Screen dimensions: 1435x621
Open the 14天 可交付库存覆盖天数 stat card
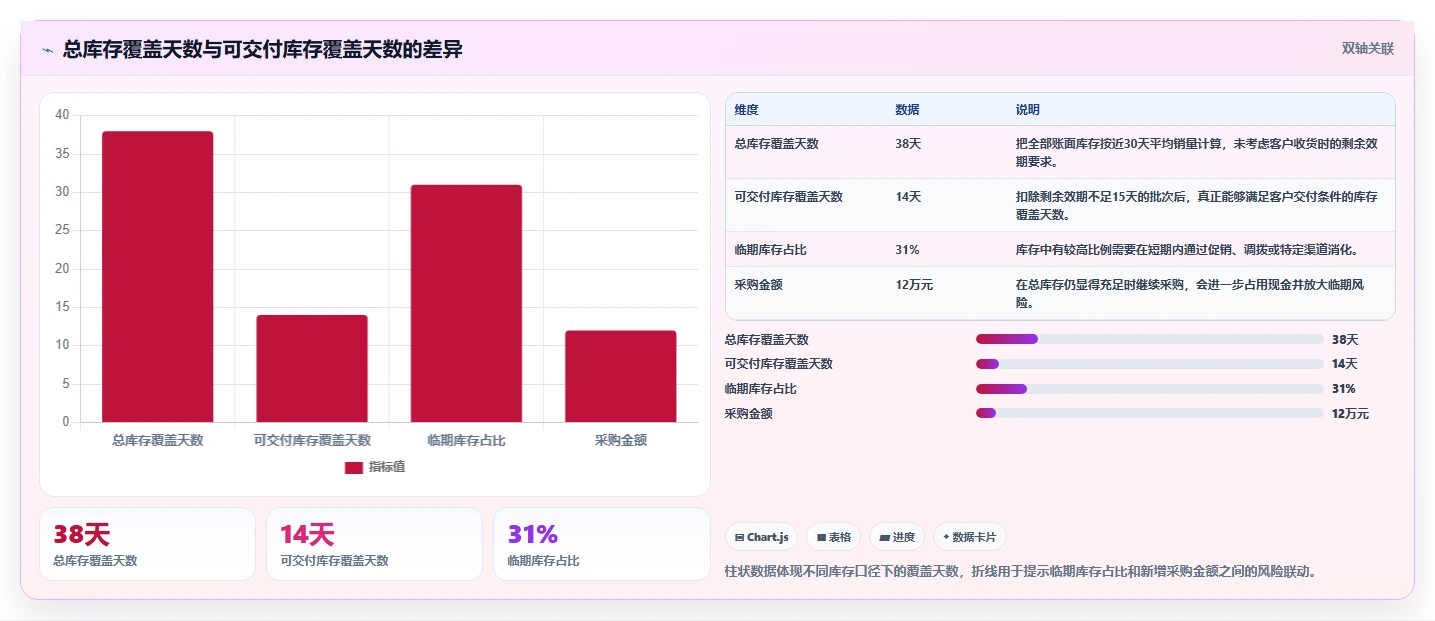pyautogui.click(x=374, y=544)
